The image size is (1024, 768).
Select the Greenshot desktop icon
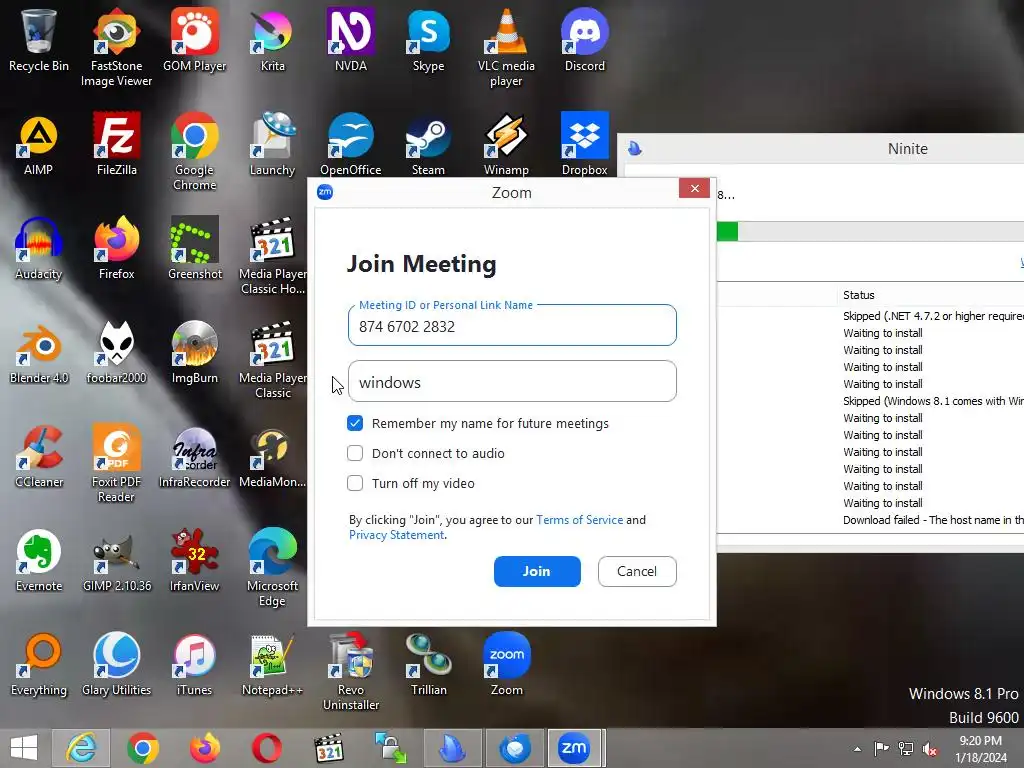coord(195,248)
